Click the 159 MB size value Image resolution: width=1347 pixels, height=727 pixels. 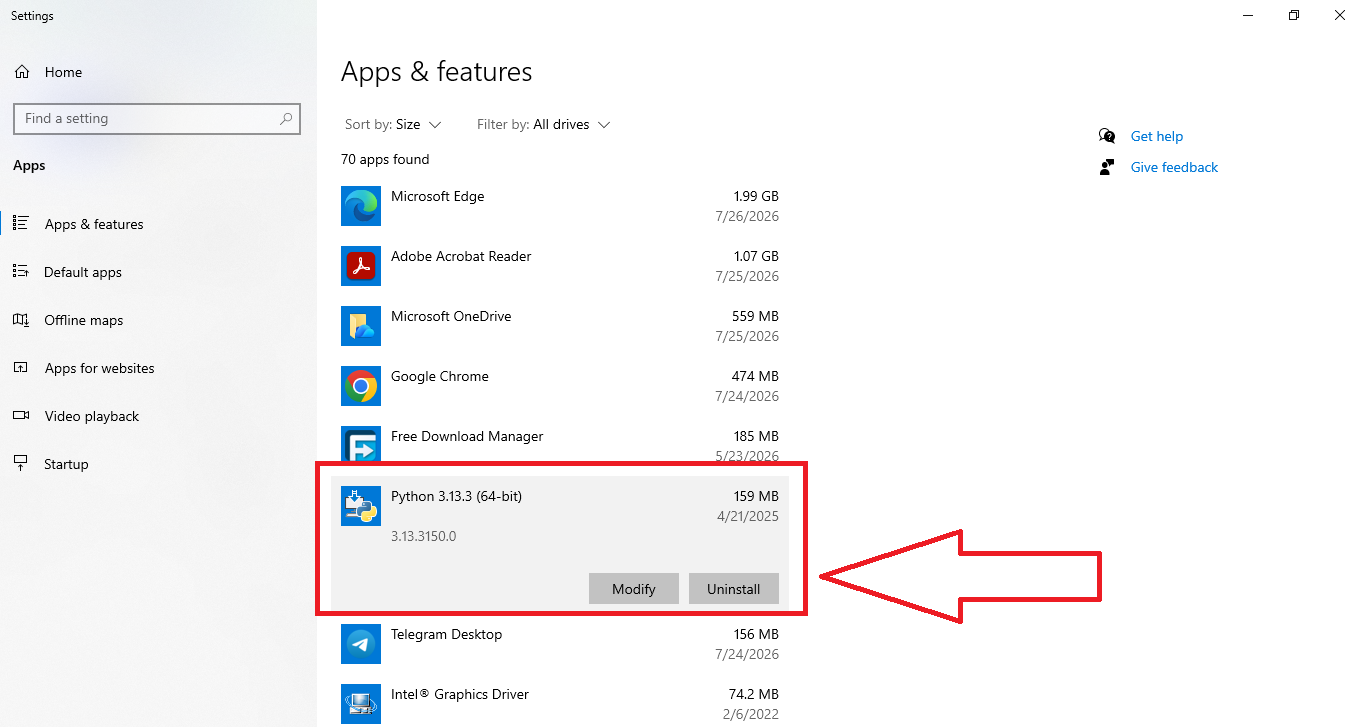(756, 496)
